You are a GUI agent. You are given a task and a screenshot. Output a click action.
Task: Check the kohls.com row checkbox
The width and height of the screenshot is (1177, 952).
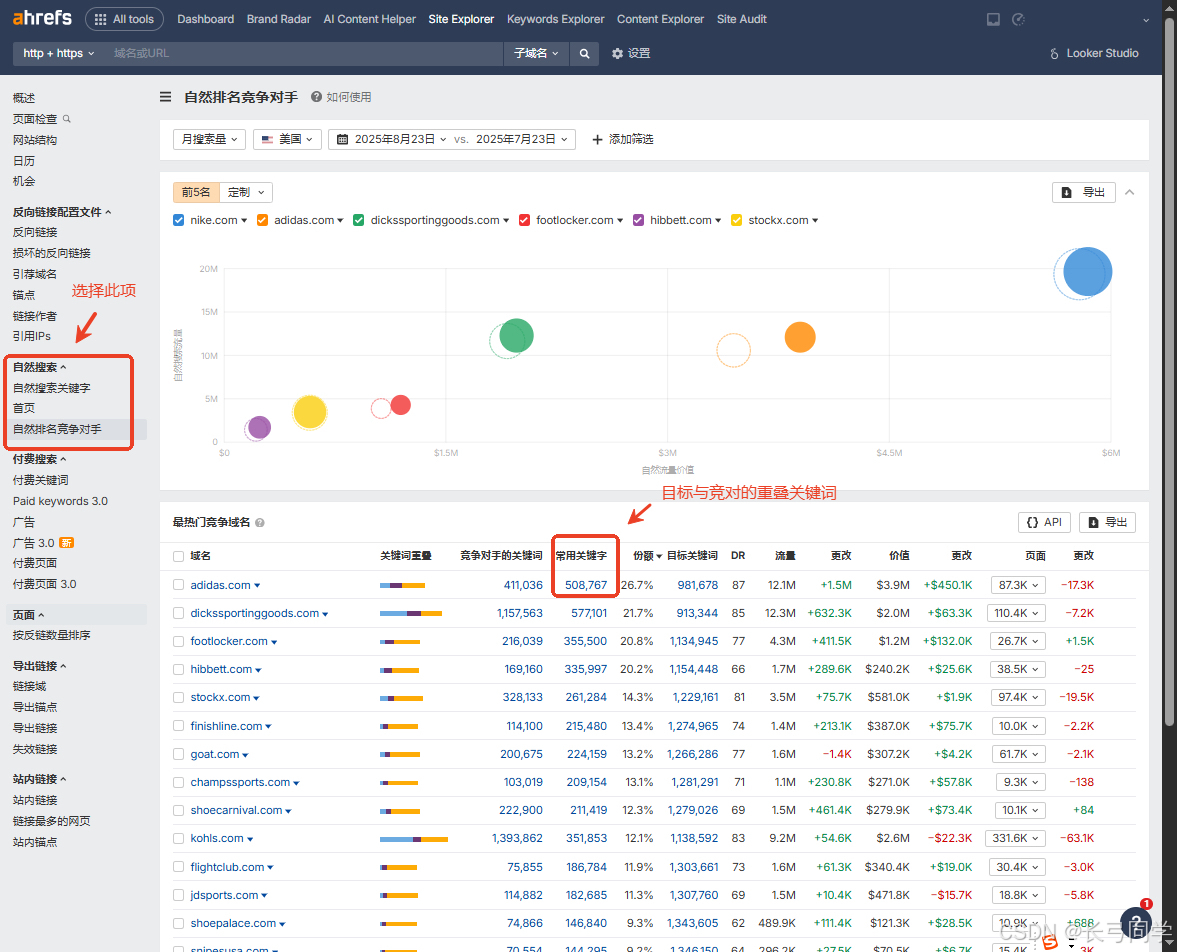click(178, 839)
